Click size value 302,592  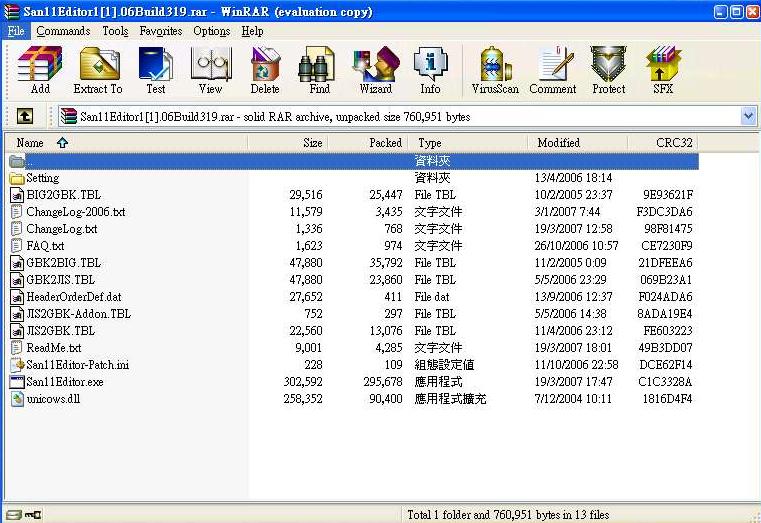(303, 382)
